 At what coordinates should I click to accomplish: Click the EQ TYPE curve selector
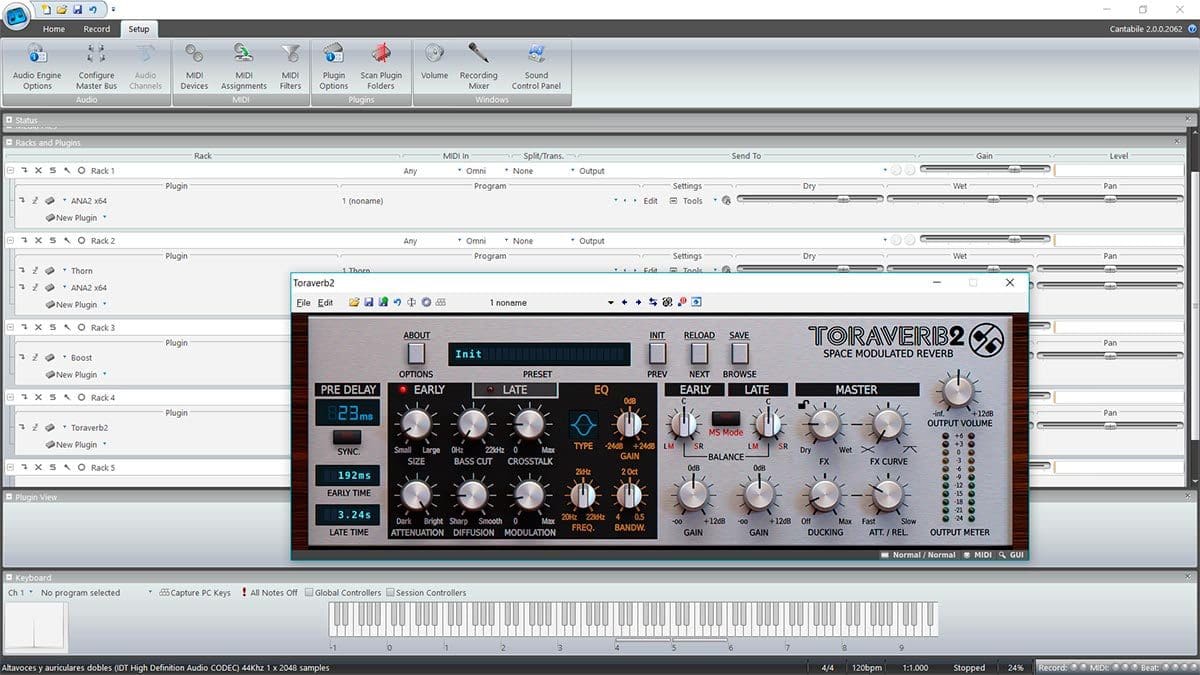(x=583, y=425)
